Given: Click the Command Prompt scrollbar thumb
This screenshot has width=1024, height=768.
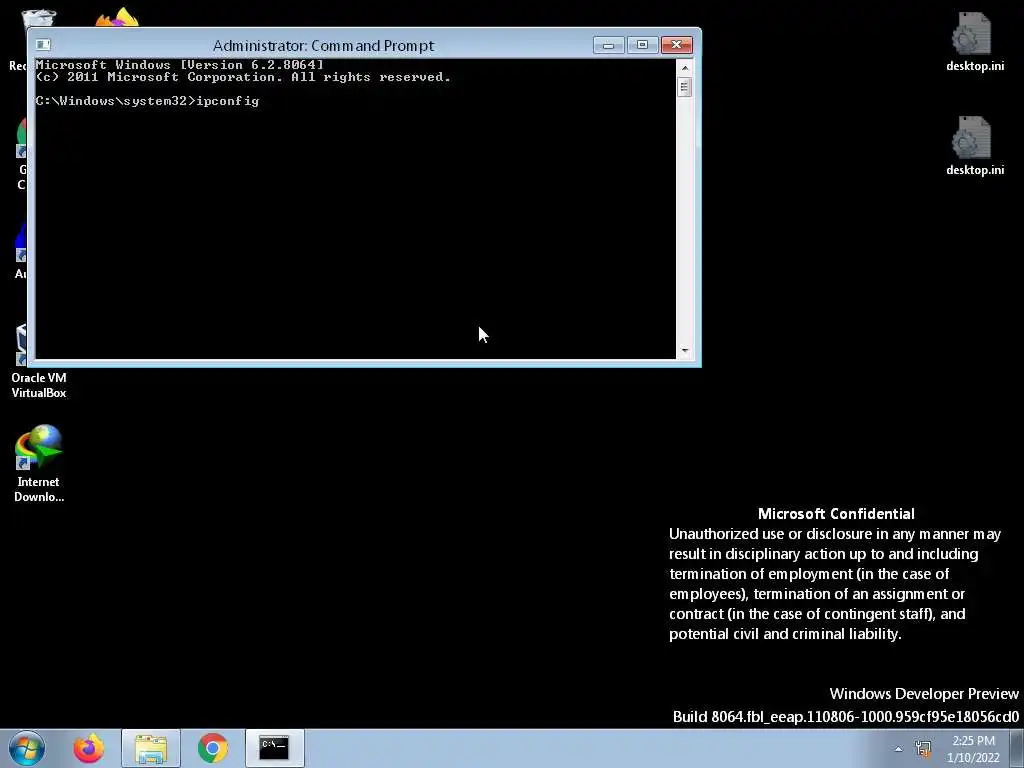Looking at the screenshot, I should [684, 87].
